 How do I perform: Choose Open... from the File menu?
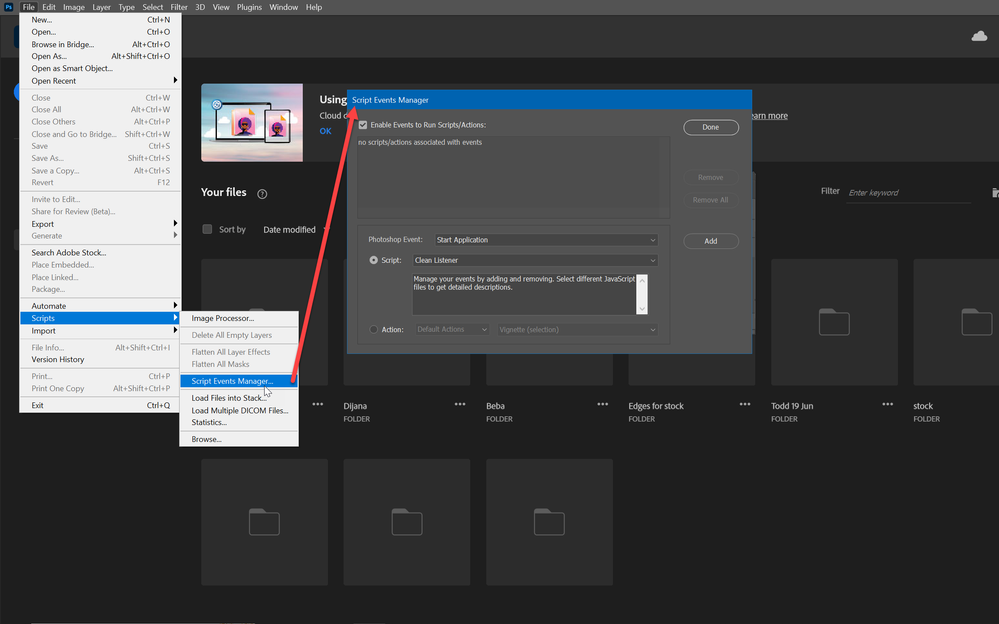[100, 32]
